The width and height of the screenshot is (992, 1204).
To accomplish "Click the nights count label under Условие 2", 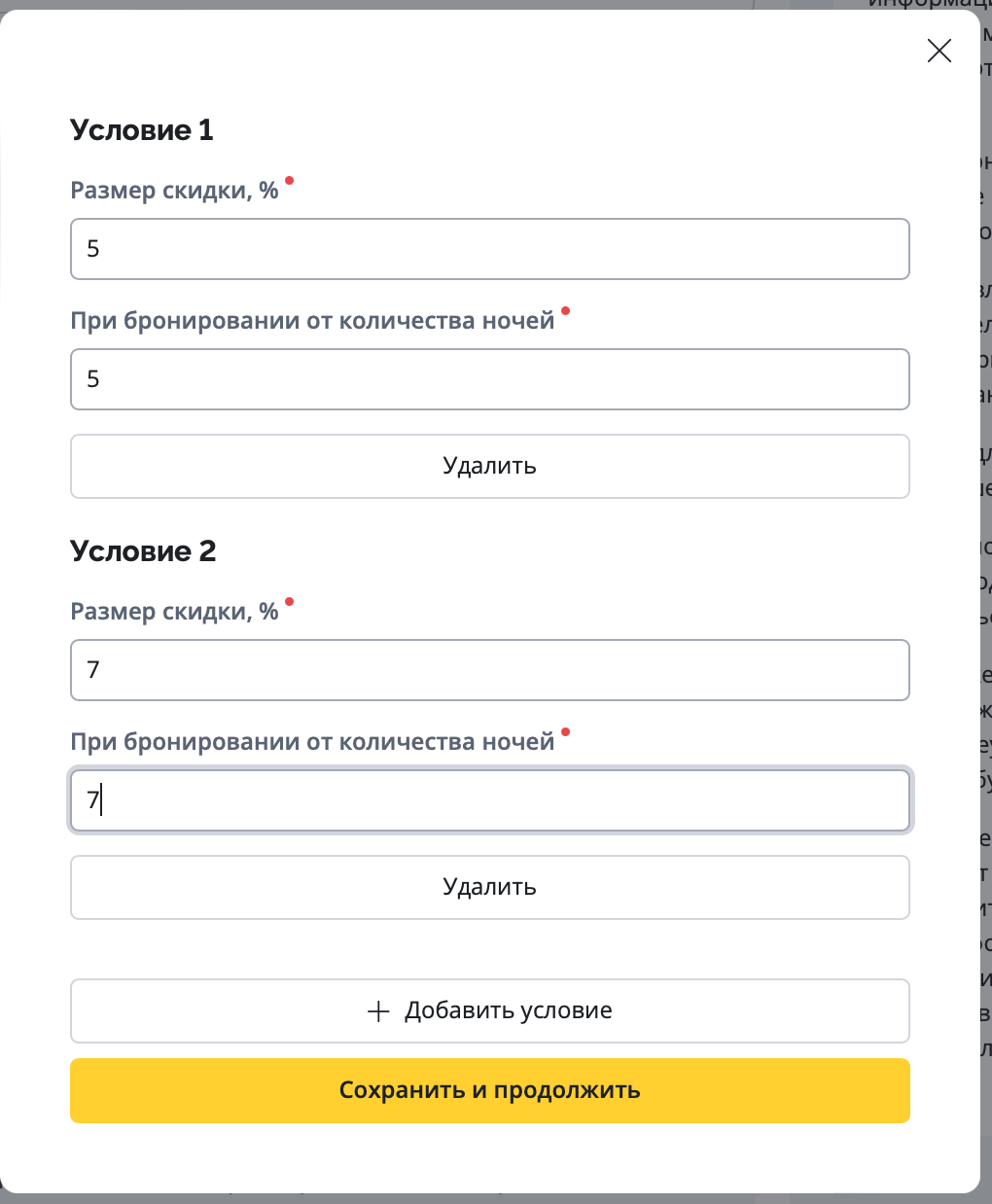I will (312, 742).
